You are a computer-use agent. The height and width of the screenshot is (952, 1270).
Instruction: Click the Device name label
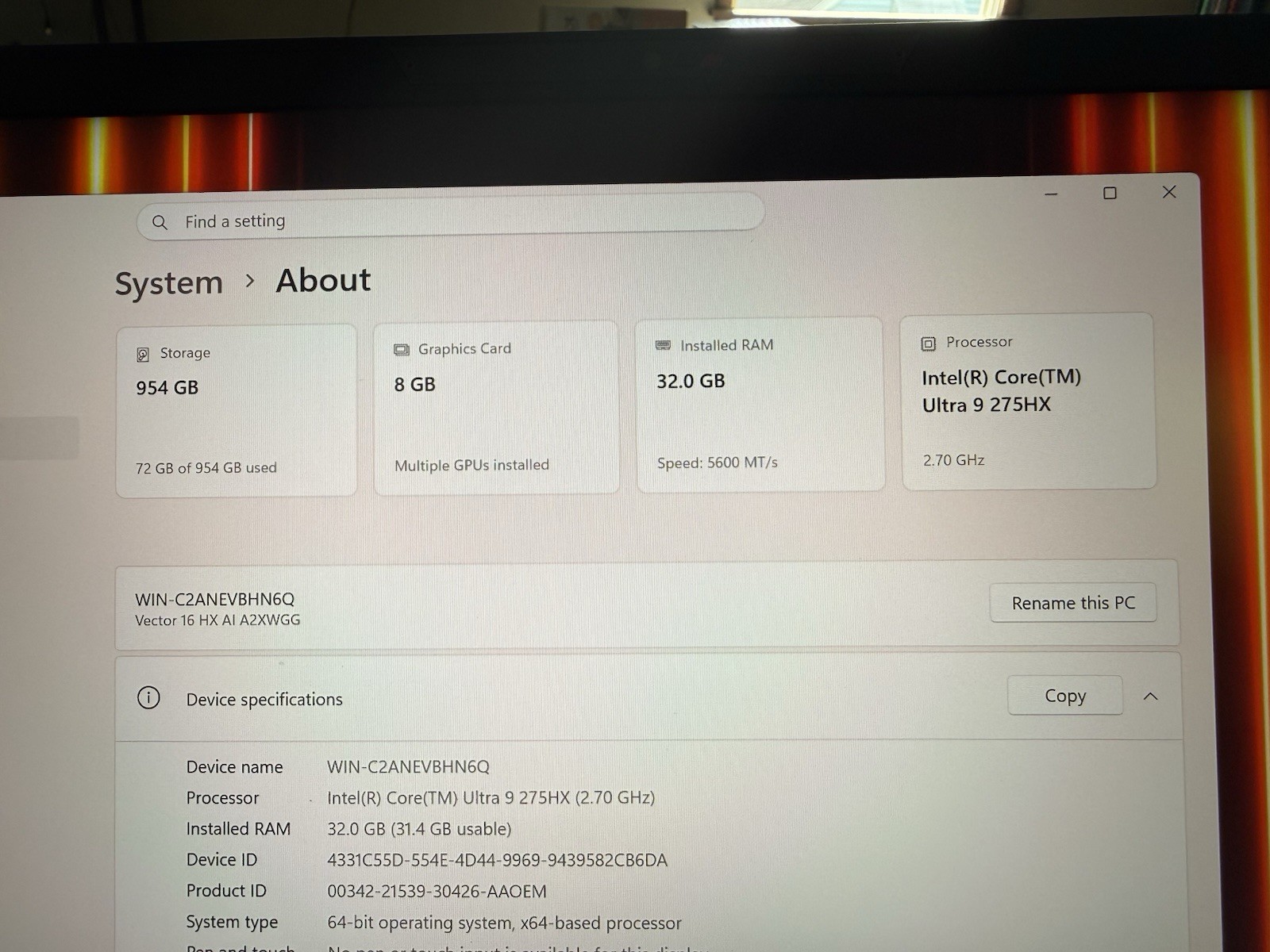[234, 767]
